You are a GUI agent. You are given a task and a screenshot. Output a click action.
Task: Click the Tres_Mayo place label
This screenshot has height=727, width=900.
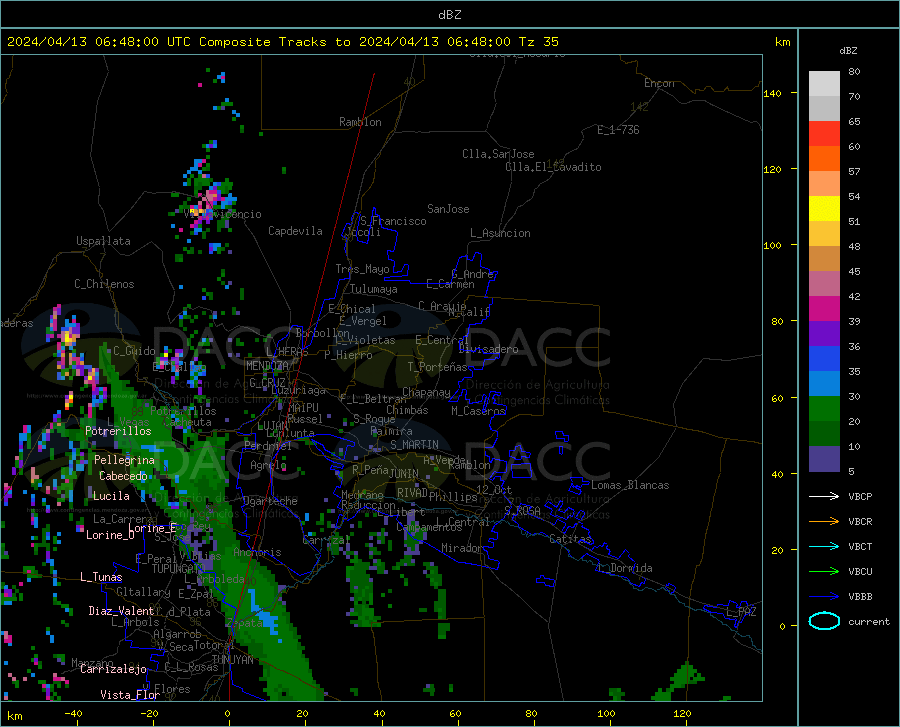pos(362,269)
